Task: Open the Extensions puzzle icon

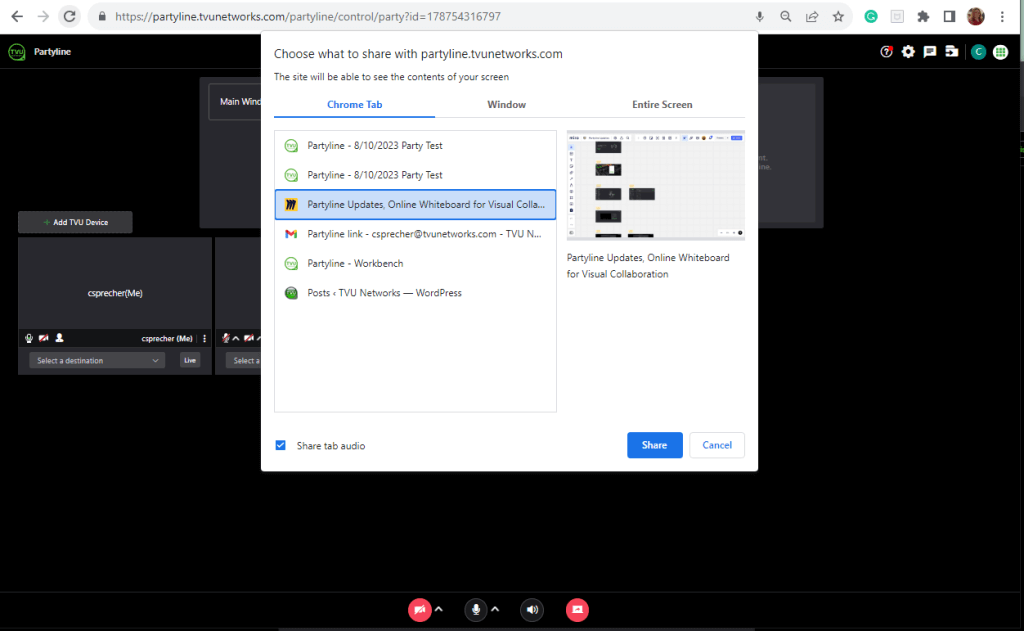Action: tap(923, 16)
